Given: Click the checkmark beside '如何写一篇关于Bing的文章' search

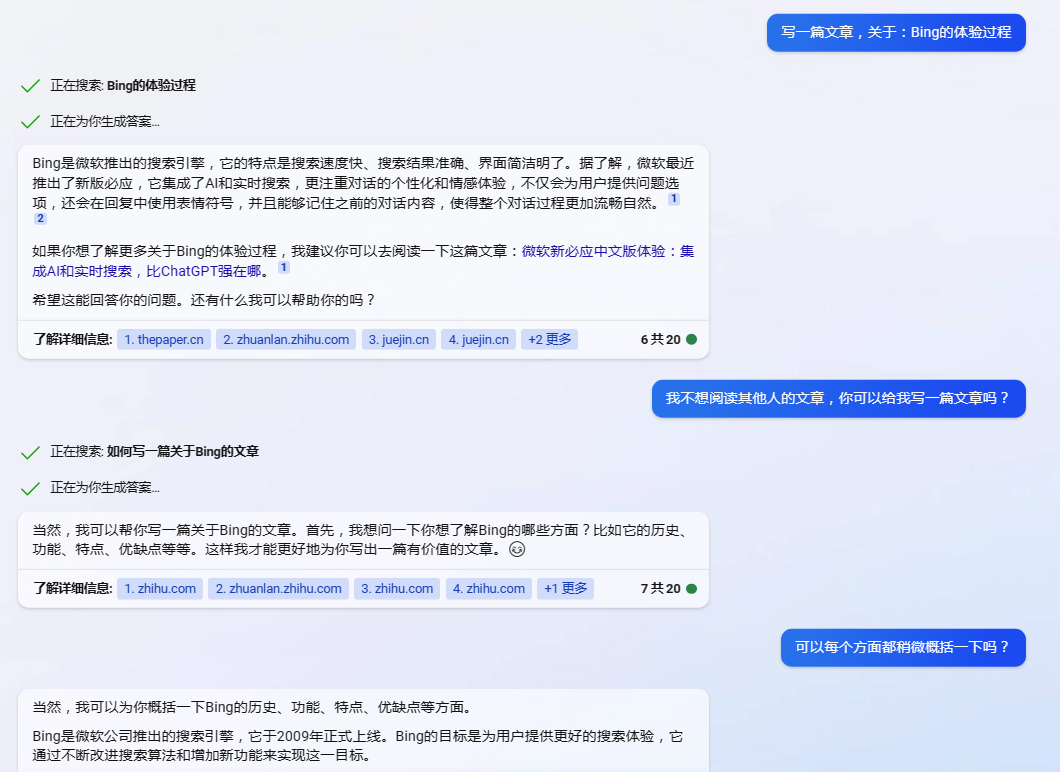Looking at the screenshot, I should pyautogui.click(x=30, y=452).
